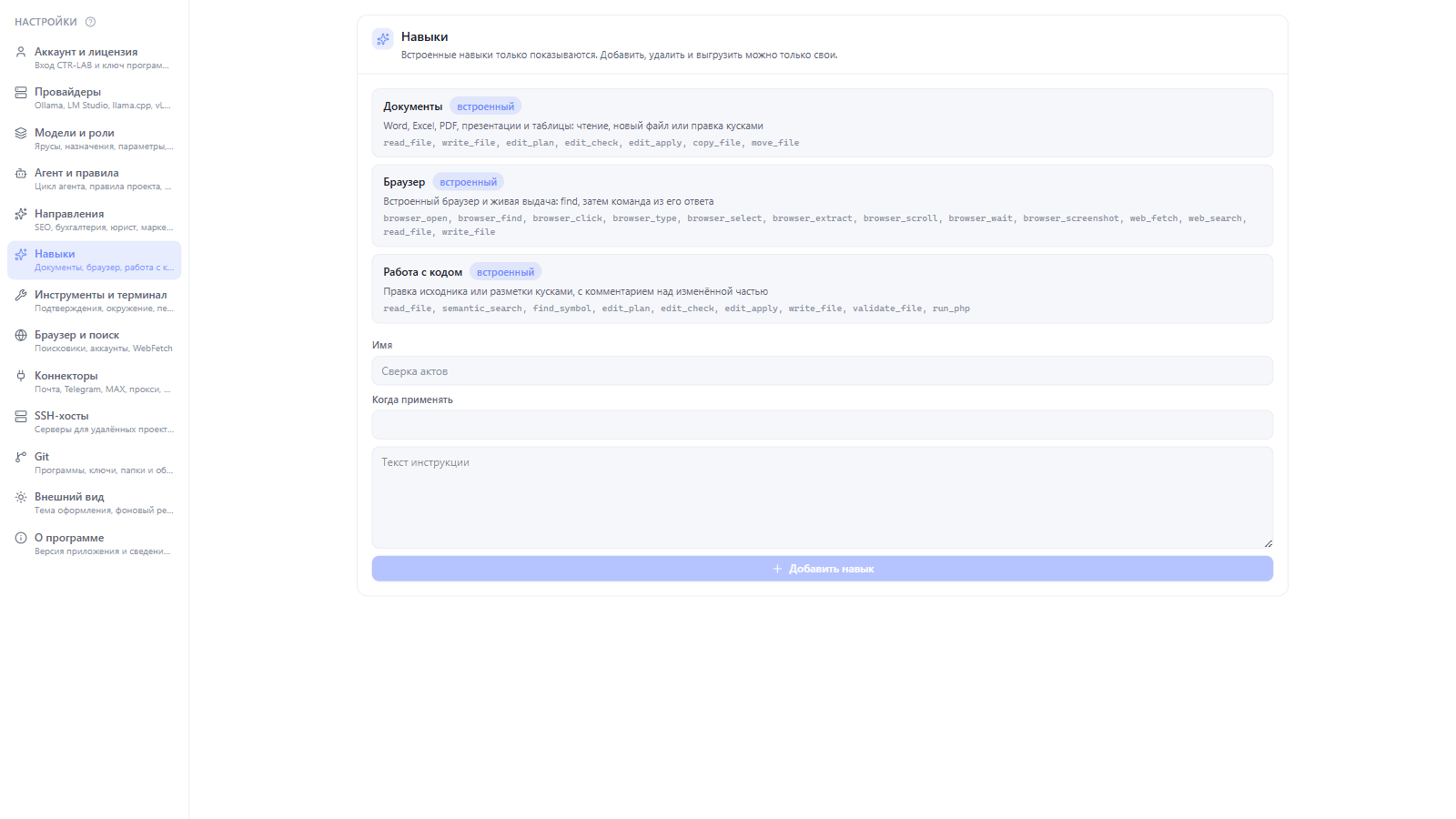Click the Навыки header sparkle icon

point(383,39)
